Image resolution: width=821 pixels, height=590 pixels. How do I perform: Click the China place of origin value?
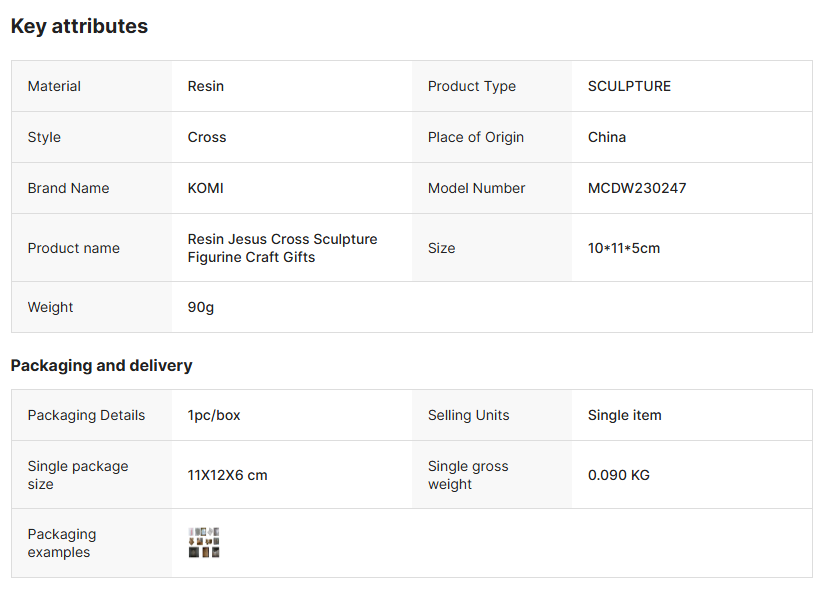pyautogui.click(x=607, y=137)
